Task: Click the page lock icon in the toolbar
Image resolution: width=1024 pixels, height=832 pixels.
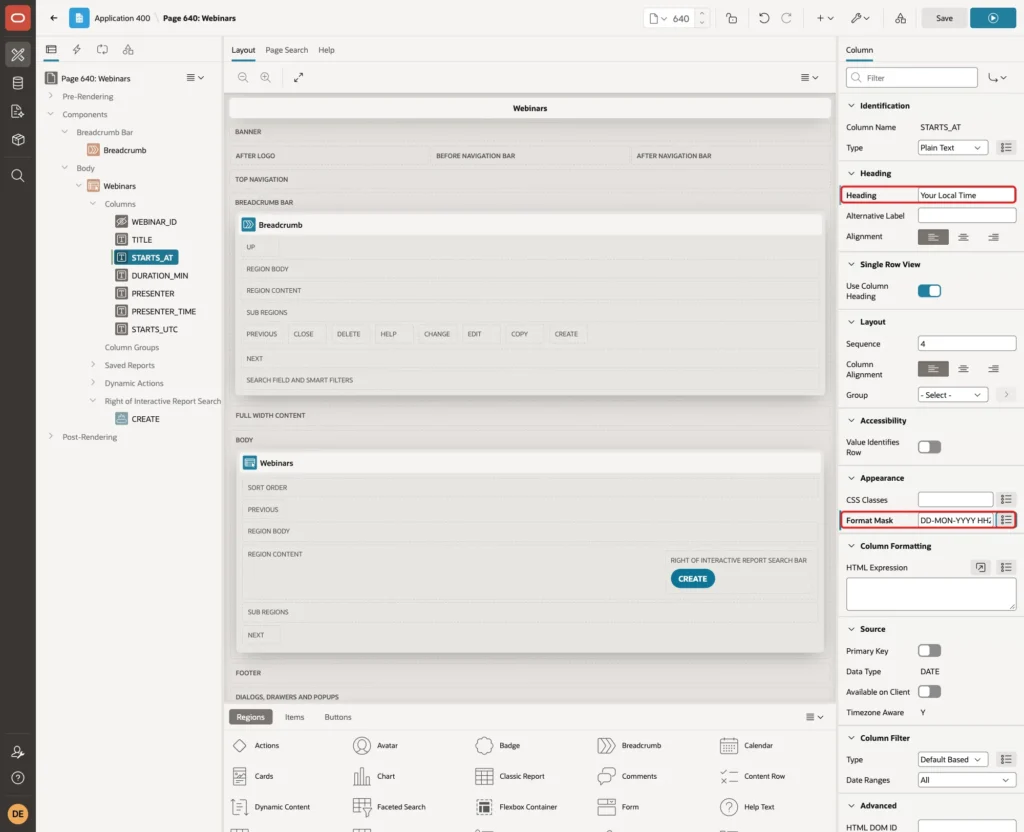Action: click(x=731, y=18)
